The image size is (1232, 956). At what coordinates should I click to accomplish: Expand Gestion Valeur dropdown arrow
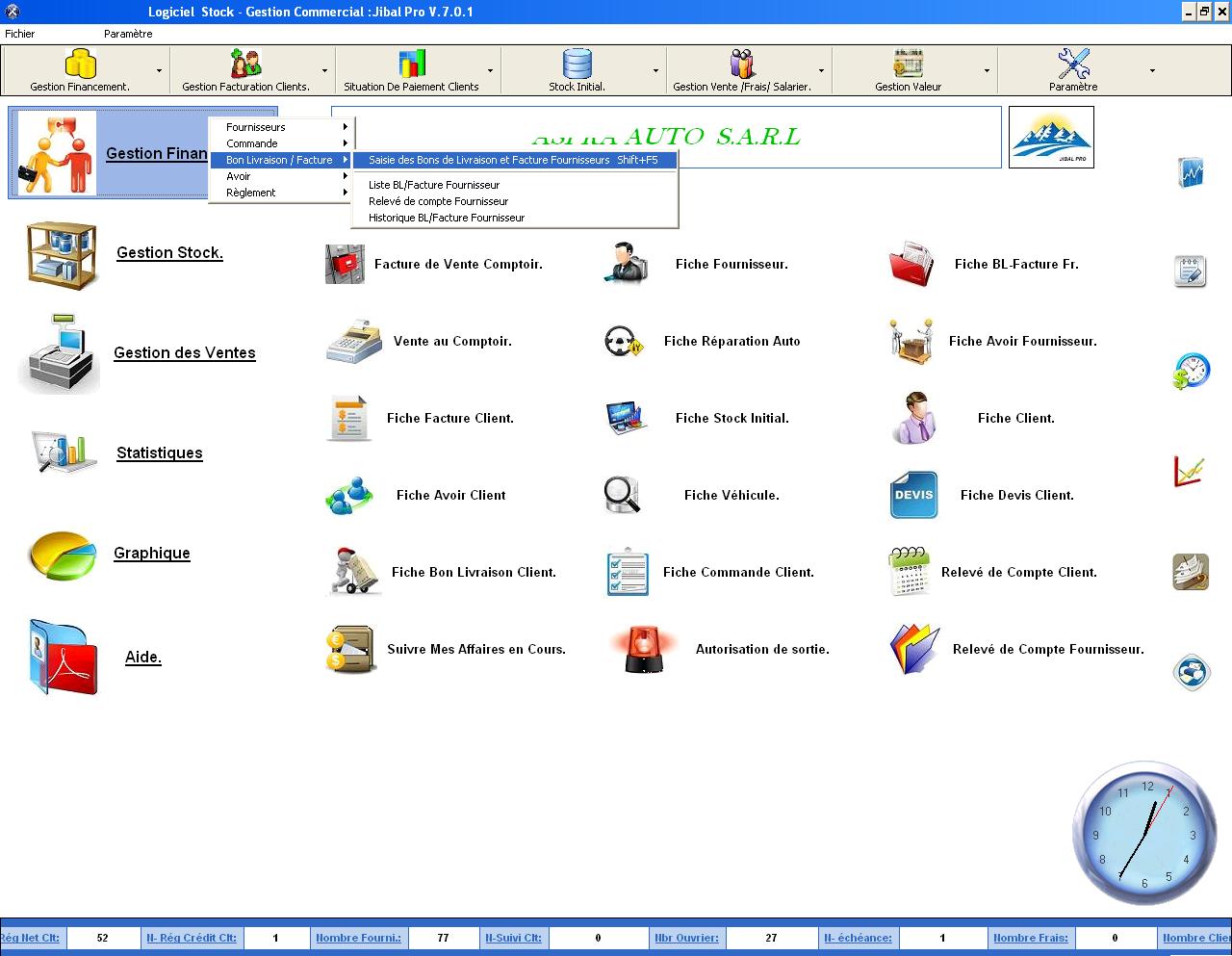coord(987,70)
